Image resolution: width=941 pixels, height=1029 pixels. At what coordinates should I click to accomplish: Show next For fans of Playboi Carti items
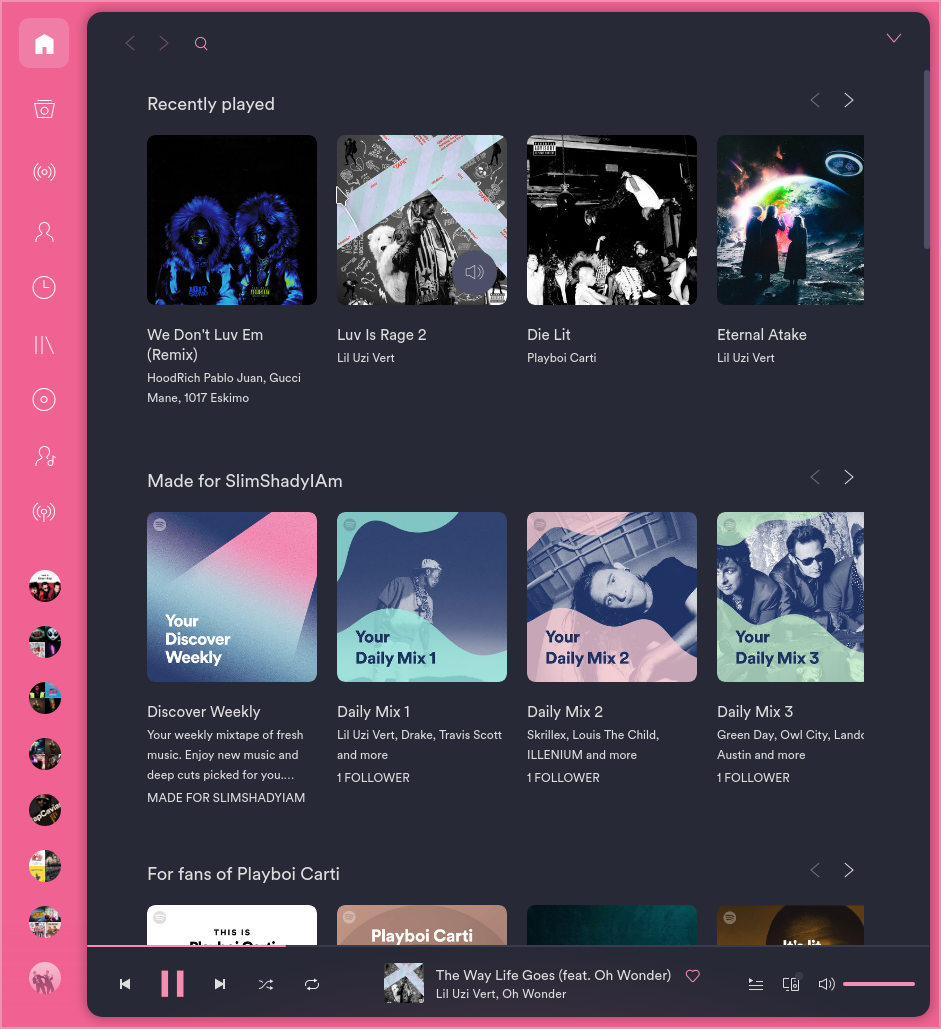[848, 870]
